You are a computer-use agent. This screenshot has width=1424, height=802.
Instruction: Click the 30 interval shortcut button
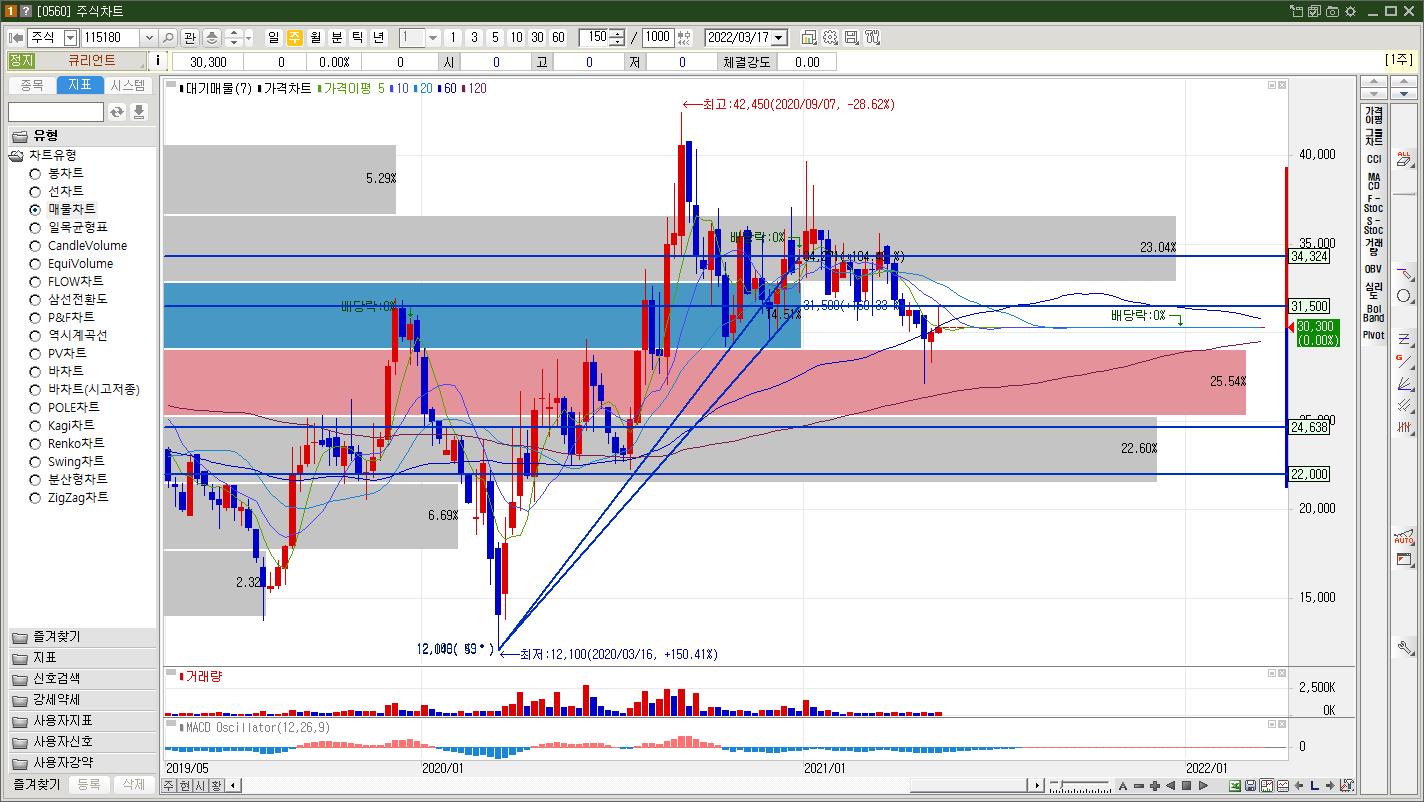pyautogui.click(x=537, y=38)
